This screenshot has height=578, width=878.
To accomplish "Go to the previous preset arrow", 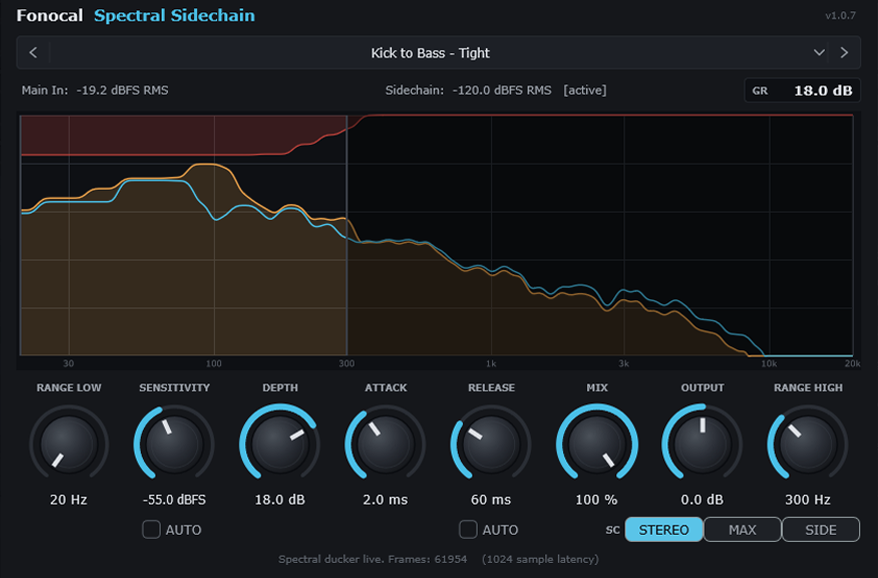I will 33,53.
